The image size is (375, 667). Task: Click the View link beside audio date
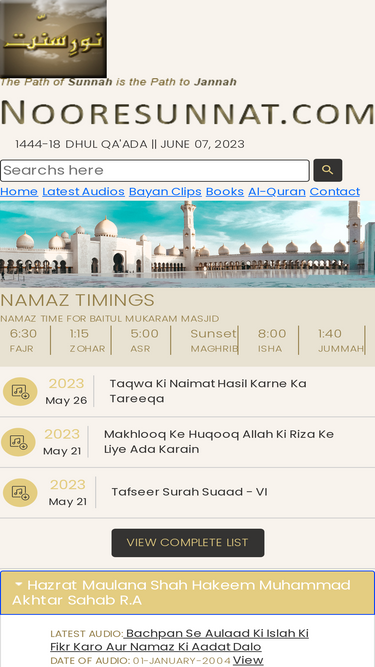click(248, 660)
